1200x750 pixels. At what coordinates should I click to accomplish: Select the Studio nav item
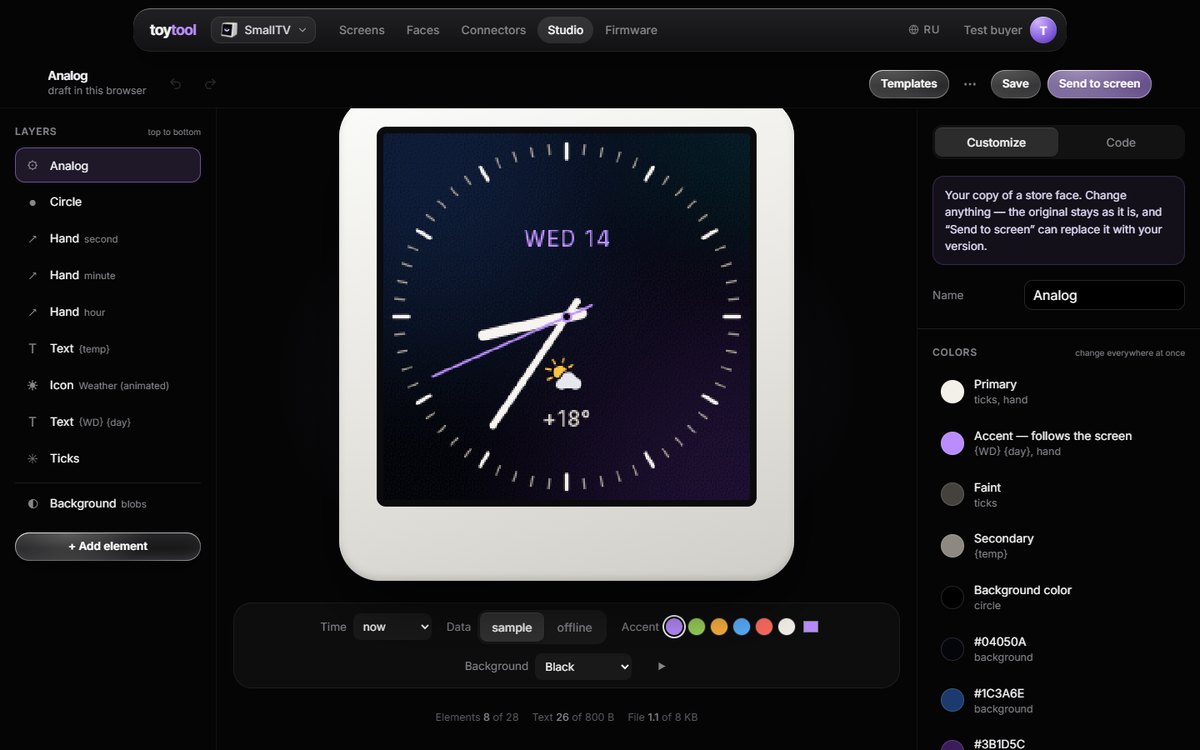pyautogui.click(x=565, y=30)
